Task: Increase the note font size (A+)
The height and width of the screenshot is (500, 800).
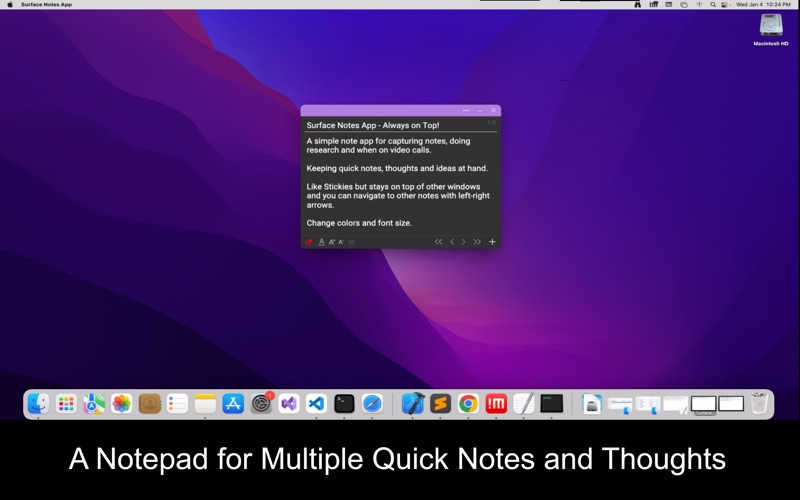Action: pos(332,242)
